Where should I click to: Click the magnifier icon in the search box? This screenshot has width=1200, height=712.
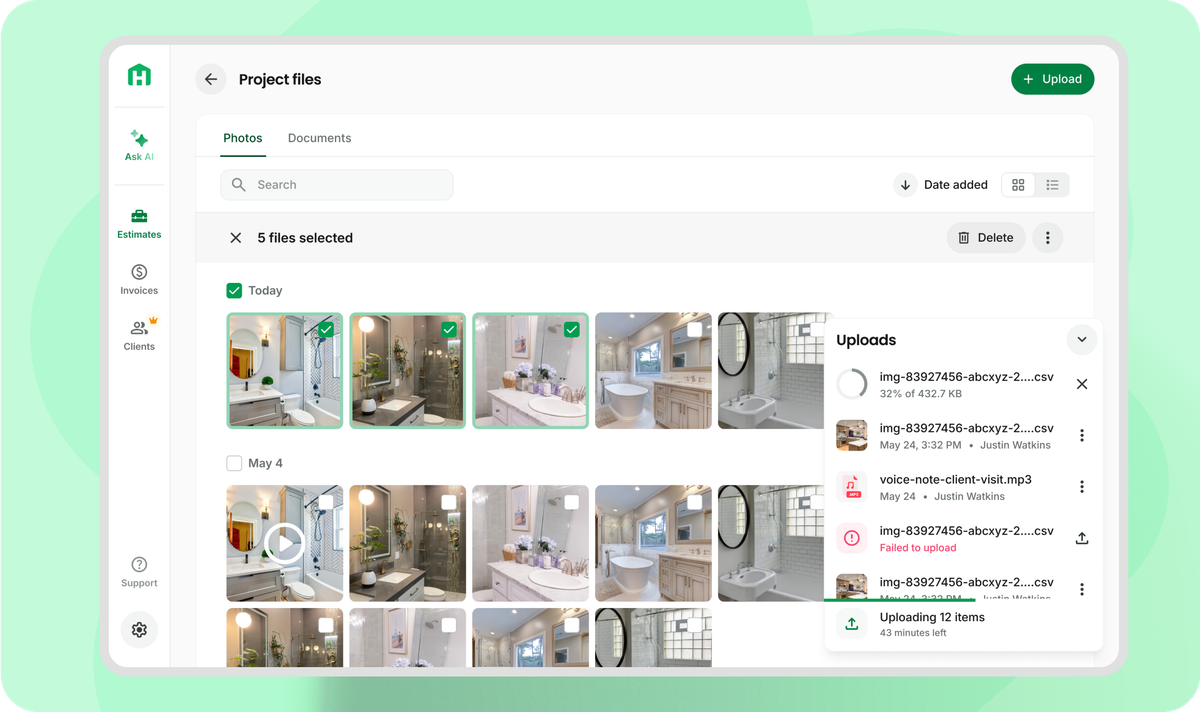238,185
